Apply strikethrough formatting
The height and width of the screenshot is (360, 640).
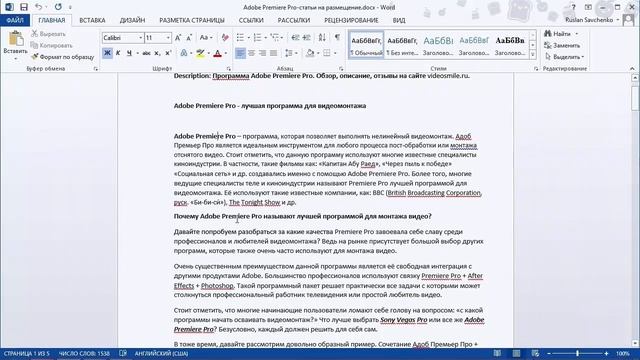[x=147, y=53]
